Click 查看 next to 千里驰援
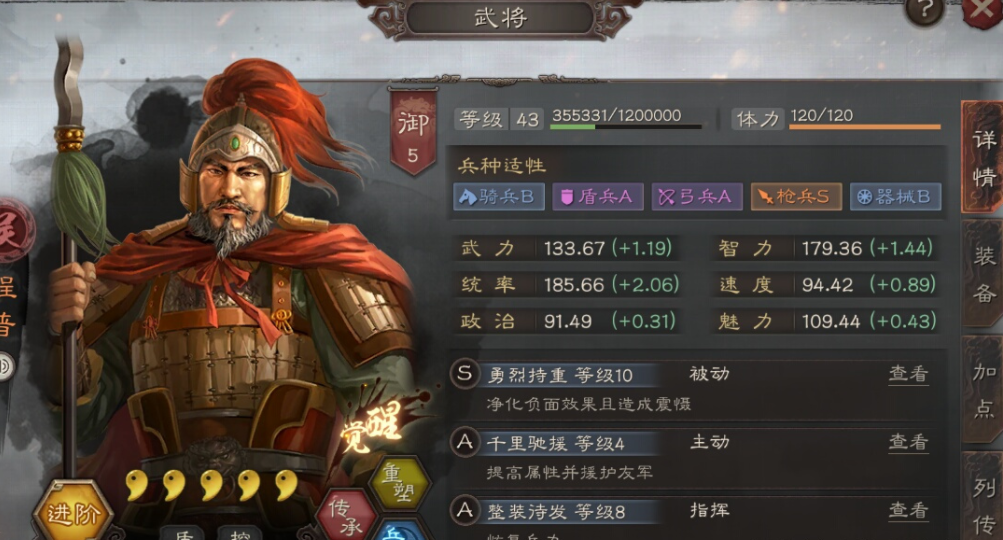Screen dimensions: 1003x540 908,441
